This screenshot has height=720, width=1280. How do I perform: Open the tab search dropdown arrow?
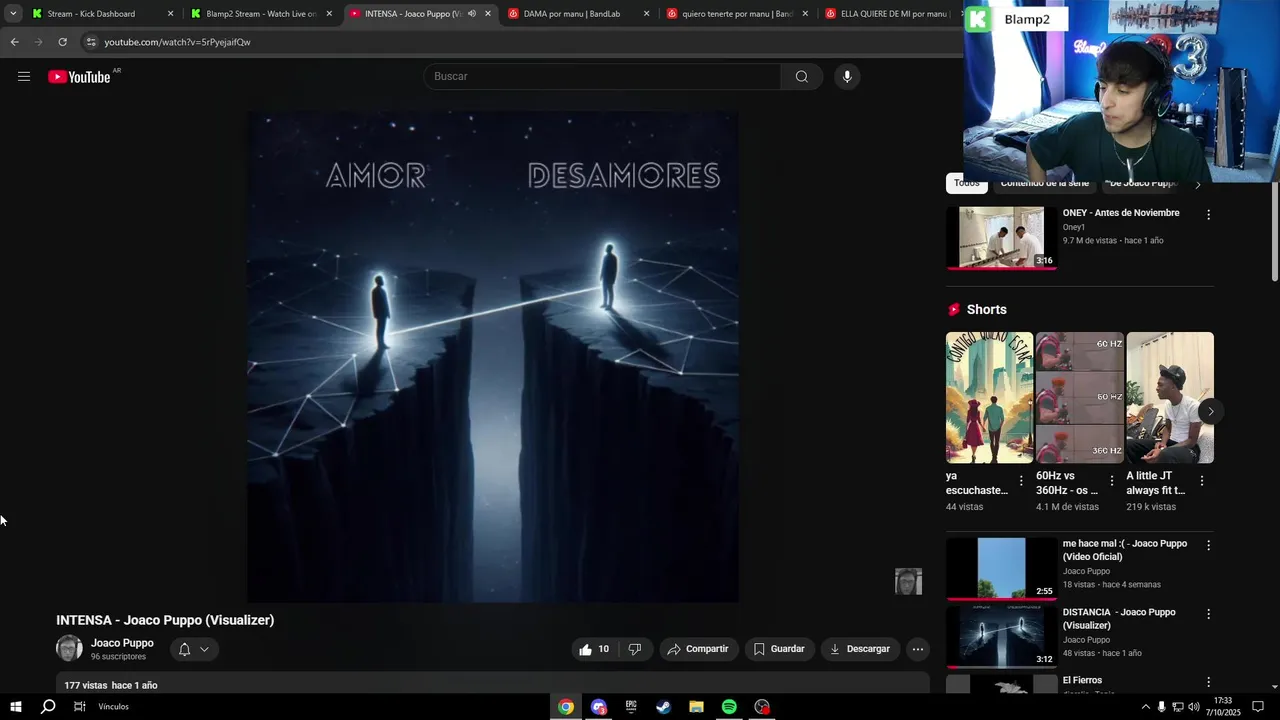tap(13, 14)
